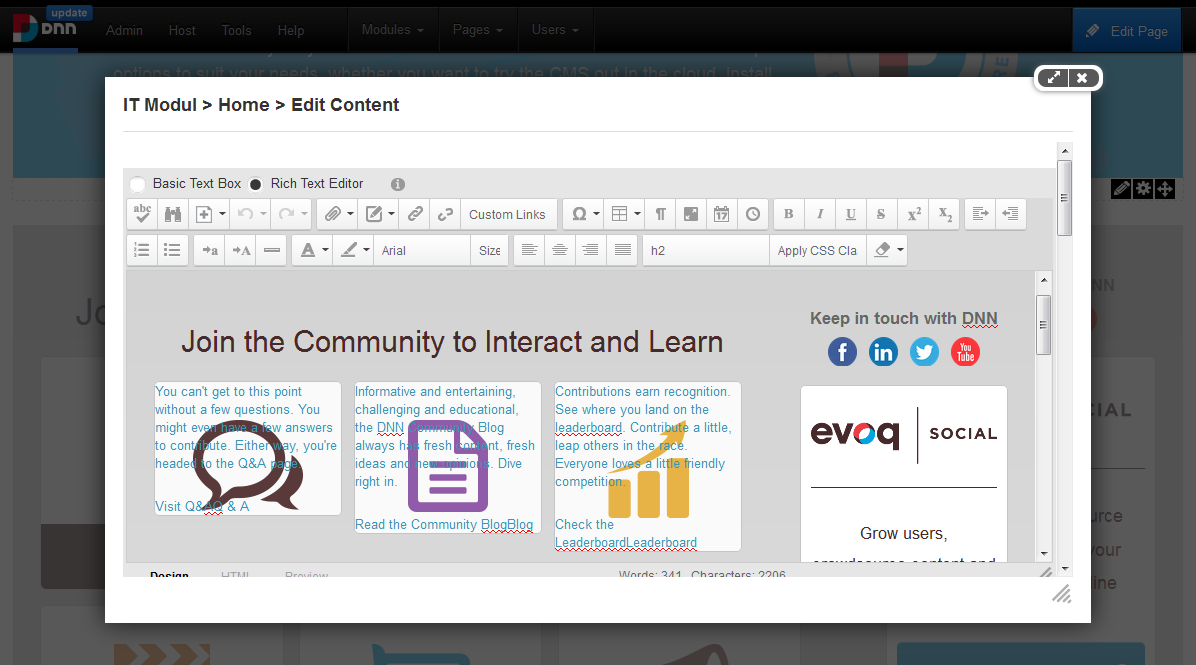Screen dimensions: 1196x665
Task: Expand the table insert dropdown arrow
Action: (x=638, y=214)
